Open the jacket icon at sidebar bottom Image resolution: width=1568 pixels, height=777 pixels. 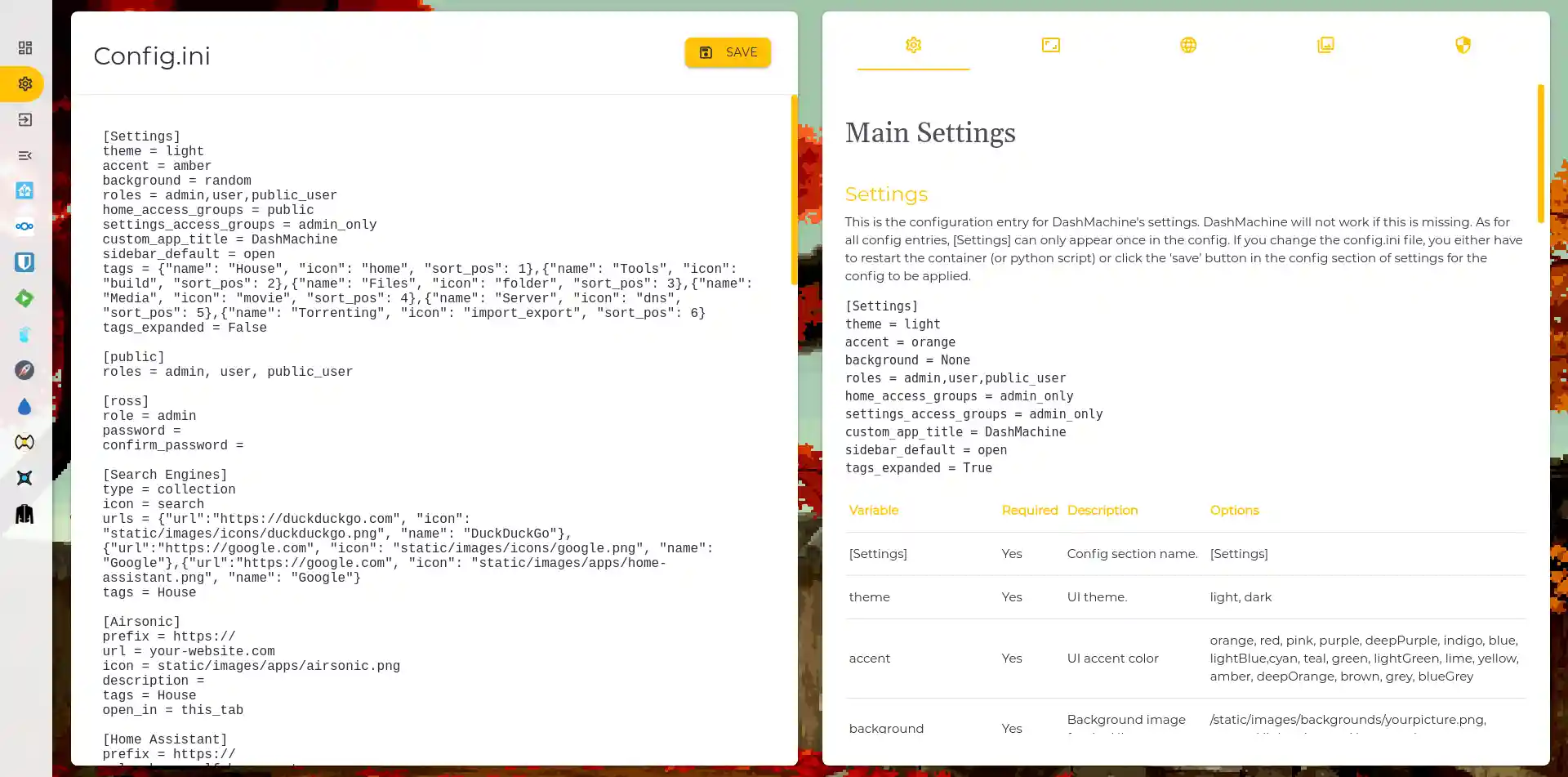24,514
